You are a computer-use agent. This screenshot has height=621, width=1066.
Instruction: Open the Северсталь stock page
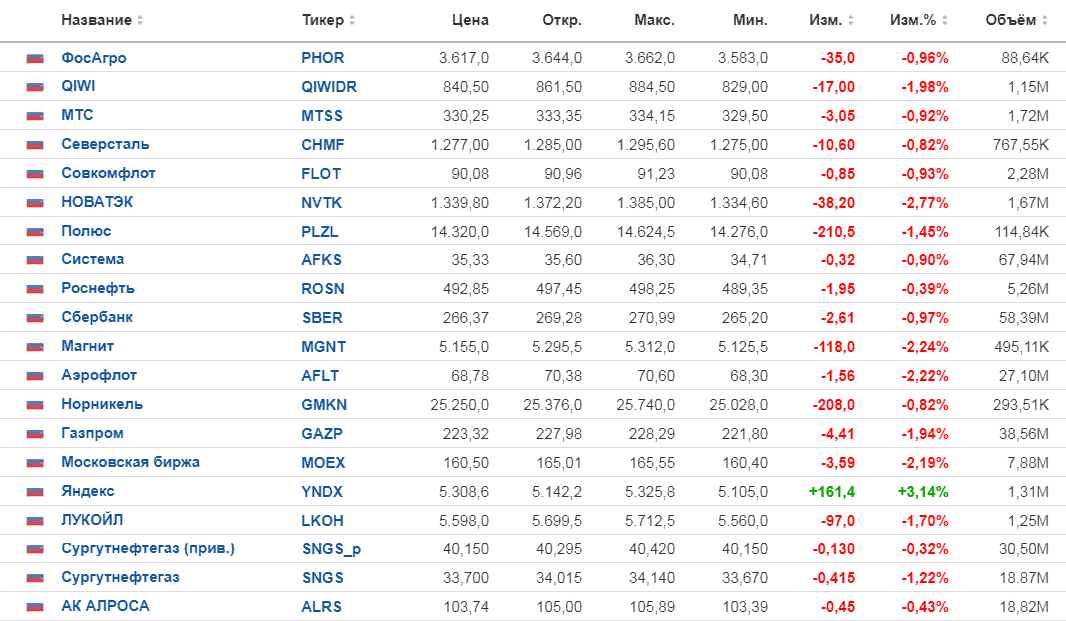(x=105, y=144)
